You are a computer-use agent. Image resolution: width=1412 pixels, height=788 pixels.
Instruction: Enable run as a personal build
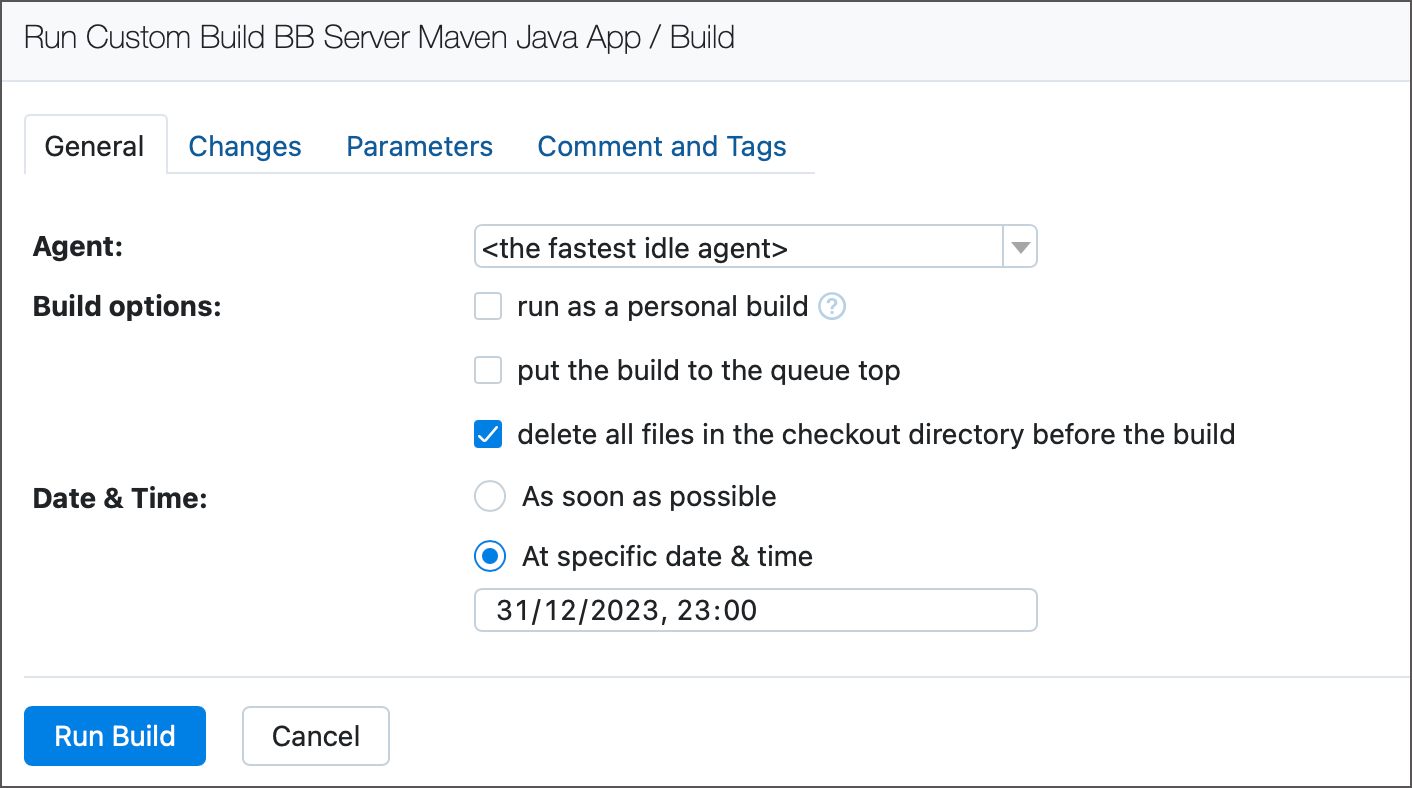[487, 306]
